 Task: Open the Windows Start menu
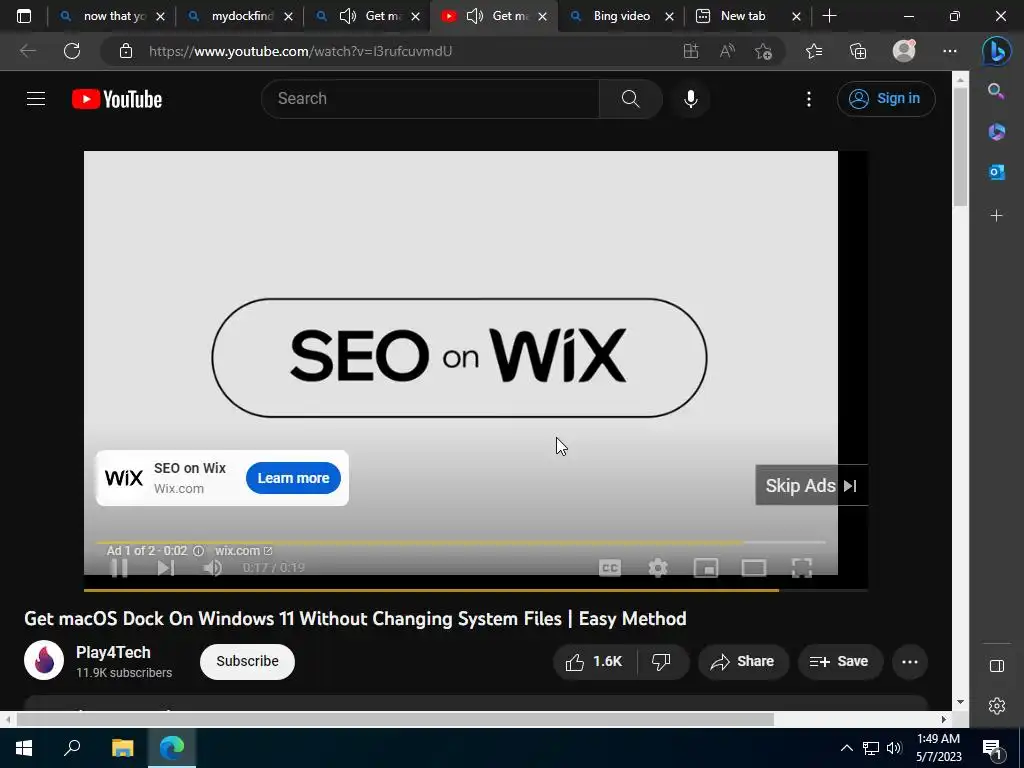(24, 748)
